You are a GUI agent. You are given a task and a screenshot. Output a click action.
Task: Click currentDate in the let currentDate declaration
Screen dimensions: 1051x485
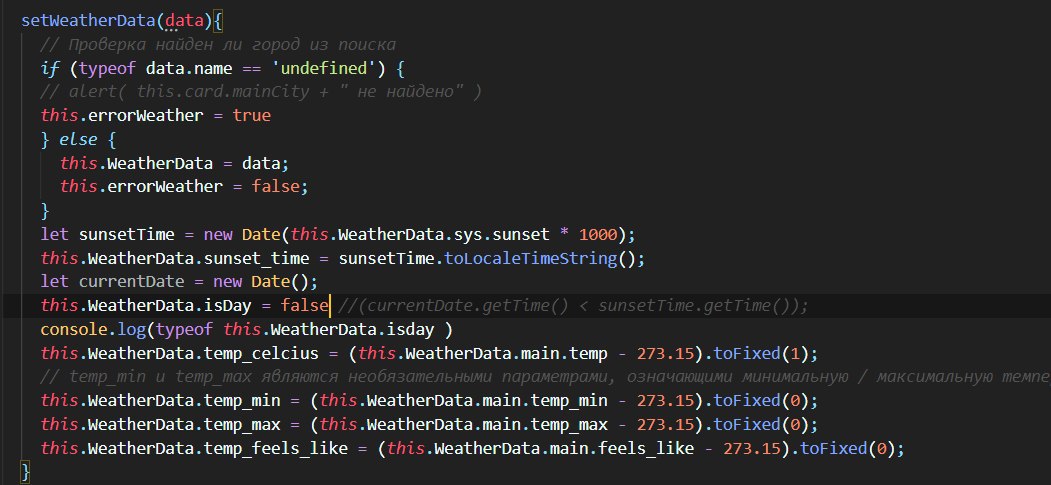click(x=131, y=281)
